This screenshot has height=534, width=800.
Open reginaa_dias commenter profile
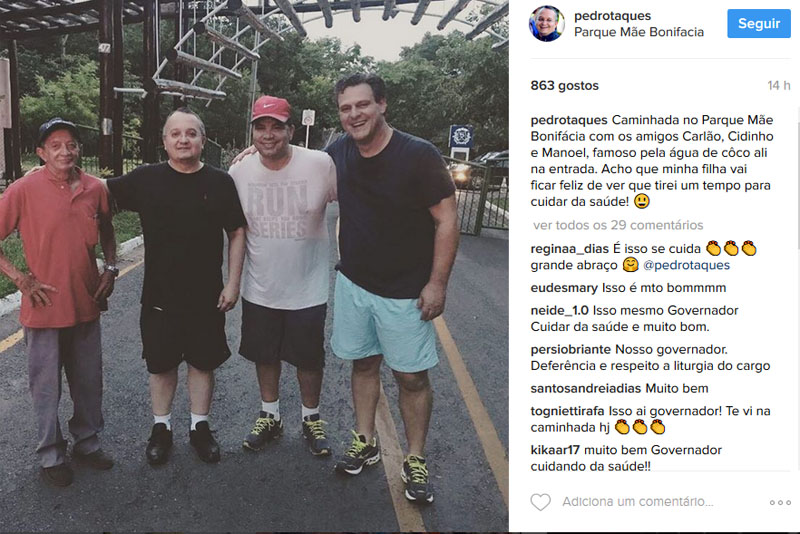tap(569, 249)
